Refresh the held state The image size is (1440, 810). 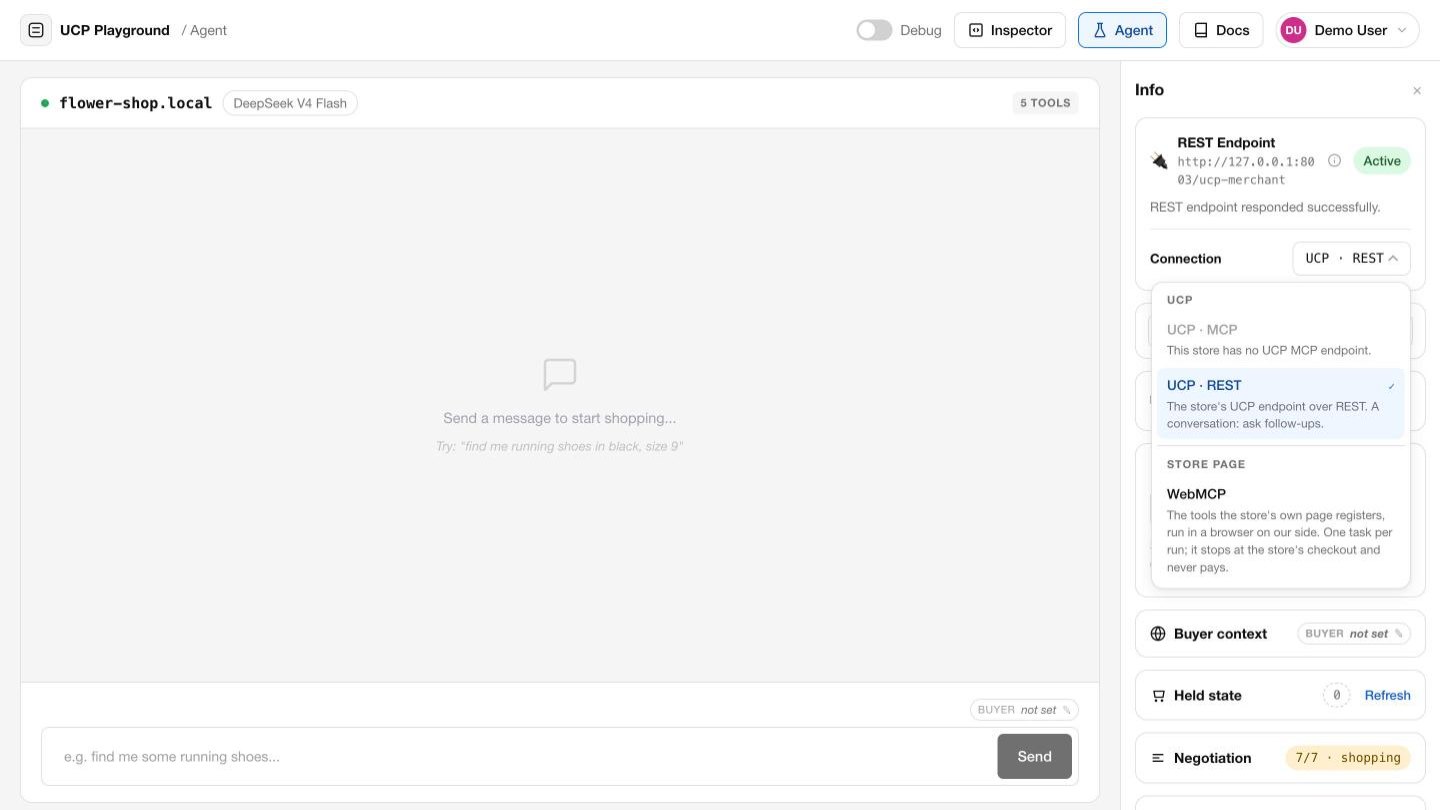(x=1387, y=696)
